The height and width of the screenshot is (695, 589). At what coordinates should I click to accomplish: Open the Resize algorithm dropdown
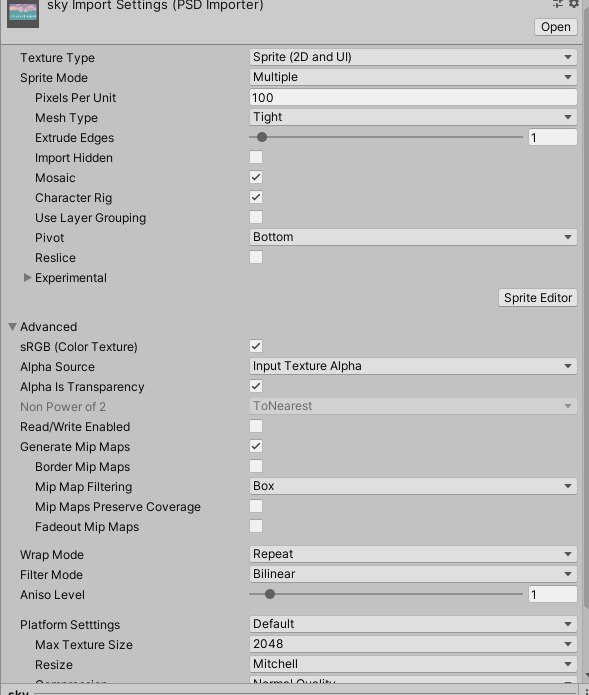(413, 664)
